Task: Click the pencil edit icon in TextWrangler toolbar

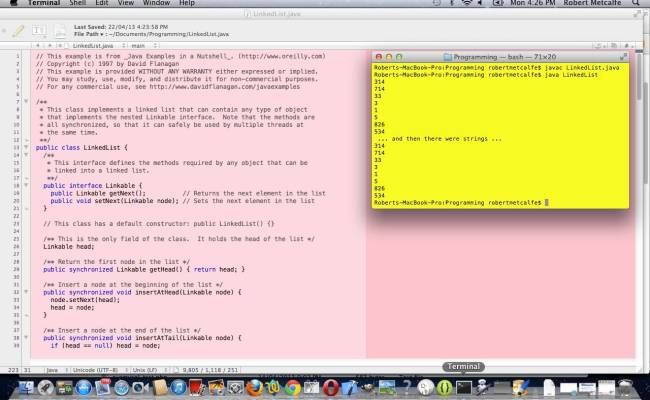Action: tap(18, 31)
